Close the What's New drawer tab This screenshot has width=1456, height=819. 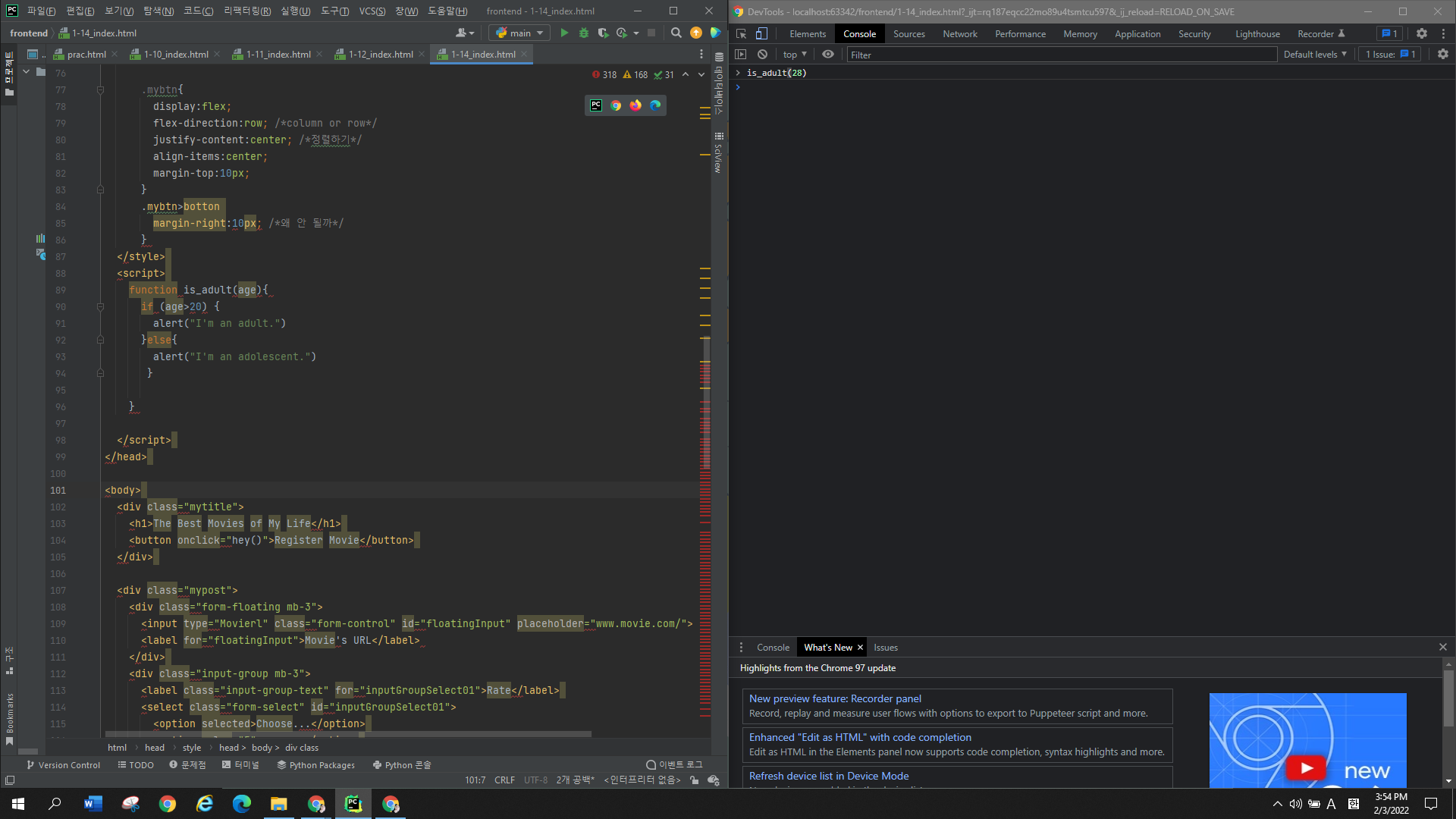tap(860, 647)
